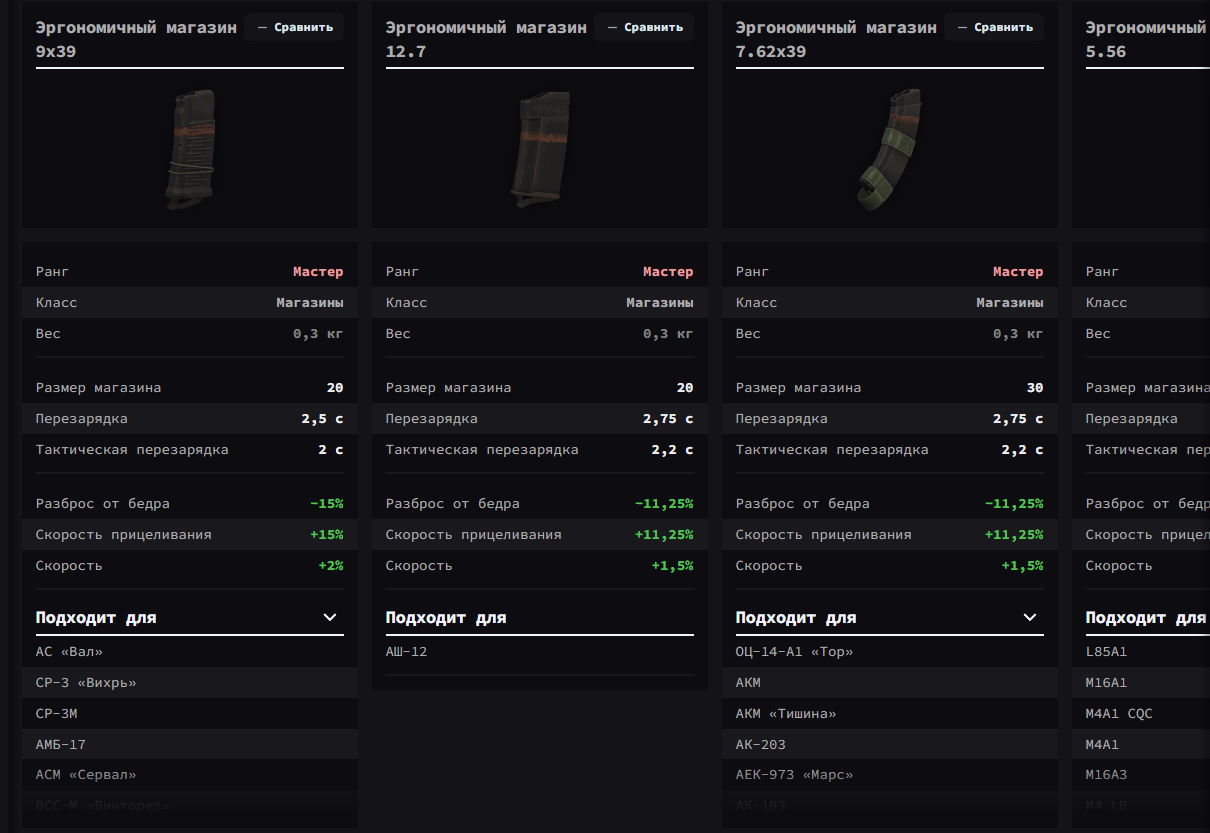The width and height of the screenshot is (1210, 833).
Task: Click the +15% aiming speed value on 9x39 card
Action: pyautogui.click(x=326, y=535)
